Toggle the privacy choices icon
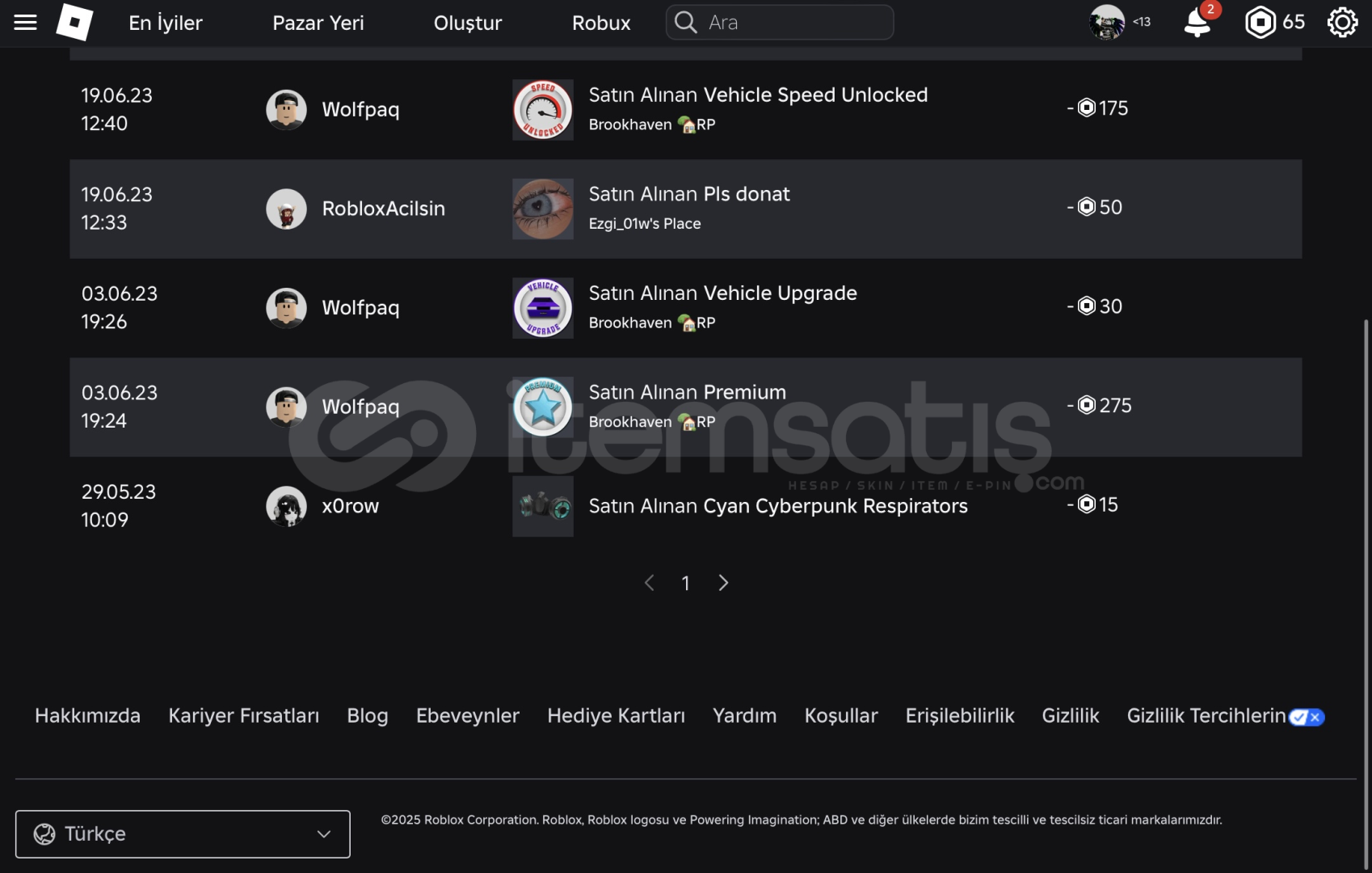 point(1307,717)
